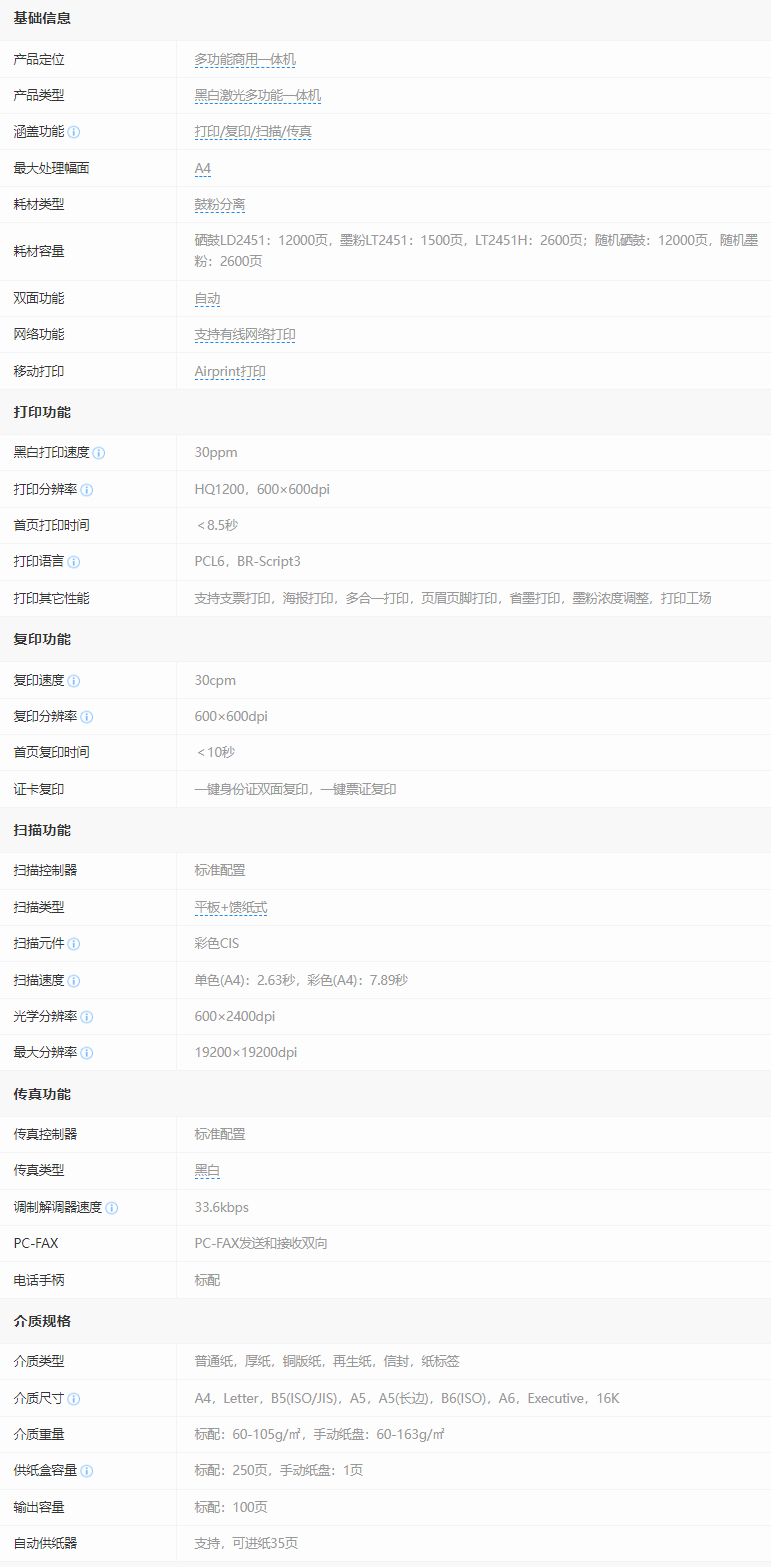Viewport: 771px width, 1567px height.
Task: Click info icon next to 光学分辨率
Action: pyautogui.click(x=87, y=1017)
